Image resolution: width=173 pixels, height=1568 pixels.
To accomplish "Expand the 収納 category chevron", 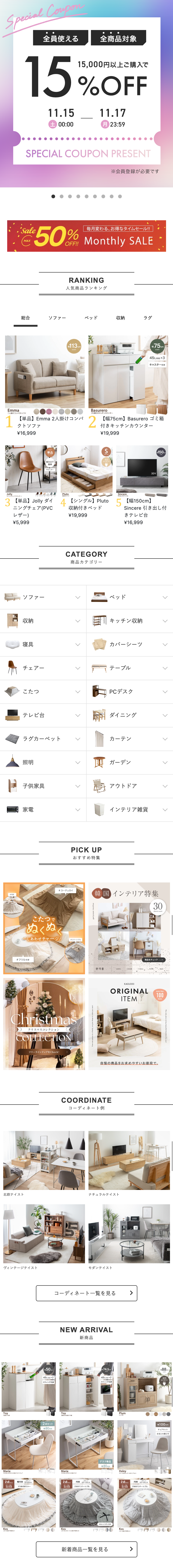I will coord(77,621).
